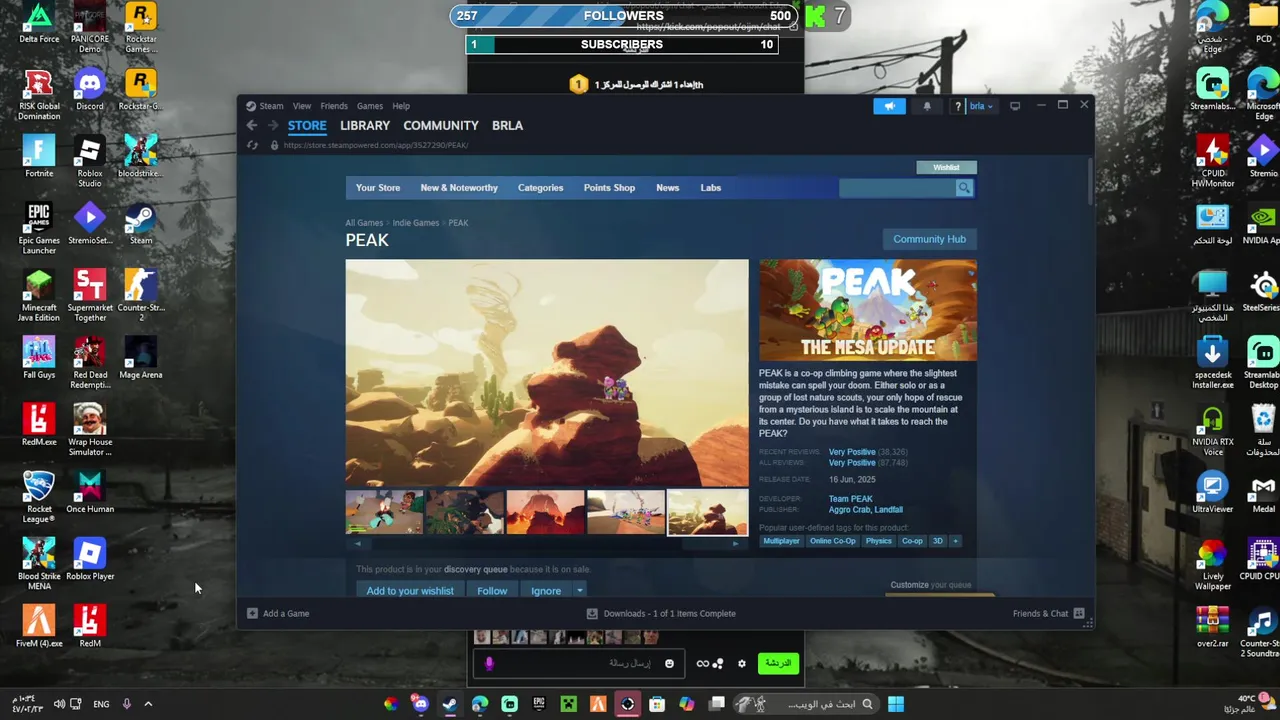Toggle the volume speaker in system tray
The width and height of the screenshot is (1280, 720).
click(x=59, y=704)
